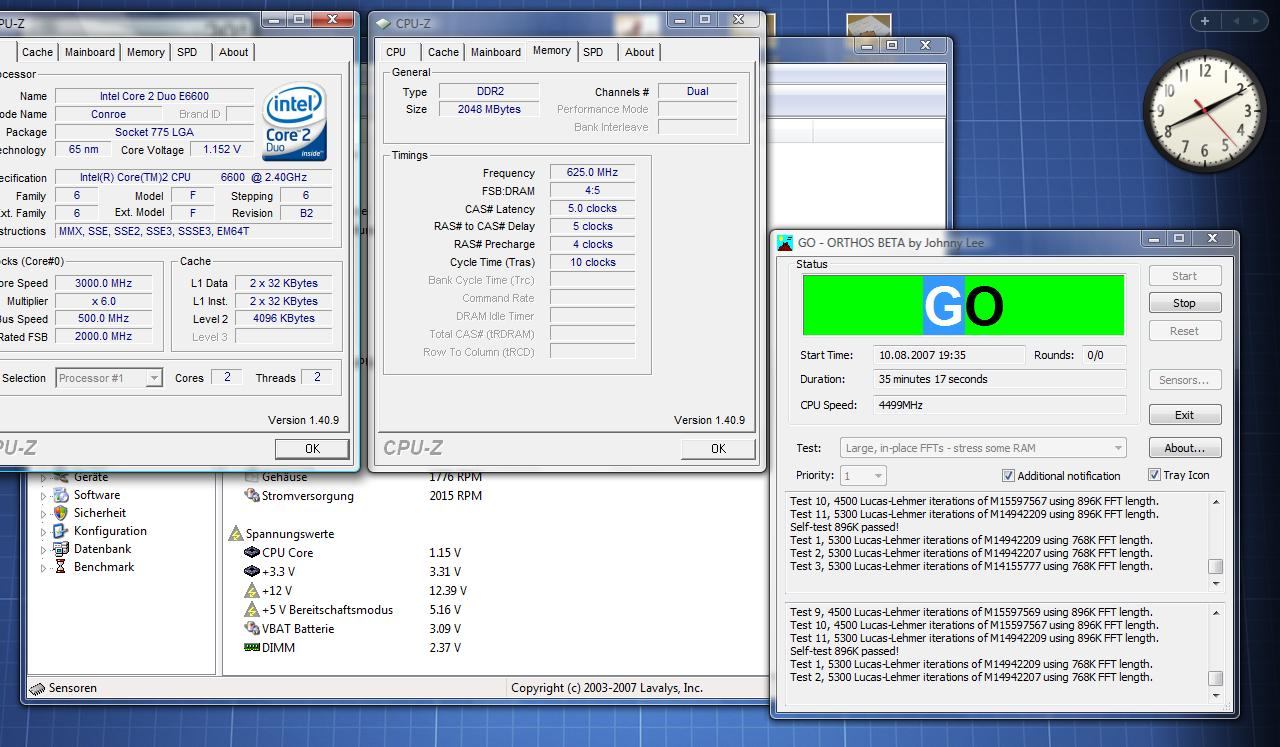Click OK in the left CPU-Z window
The width and height of the screenshot is (1280, 747).
click(312, 448)
